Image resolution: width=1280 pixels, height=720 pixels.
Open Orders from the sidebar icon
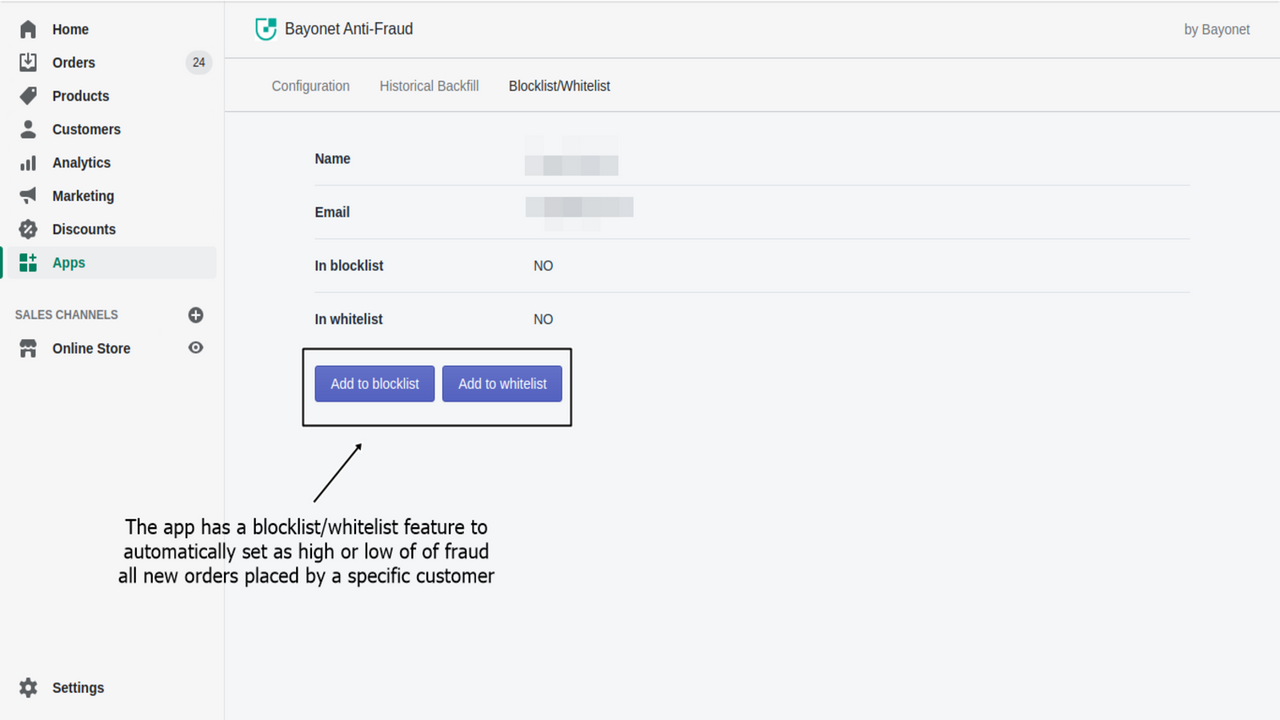tap(27, 62)
